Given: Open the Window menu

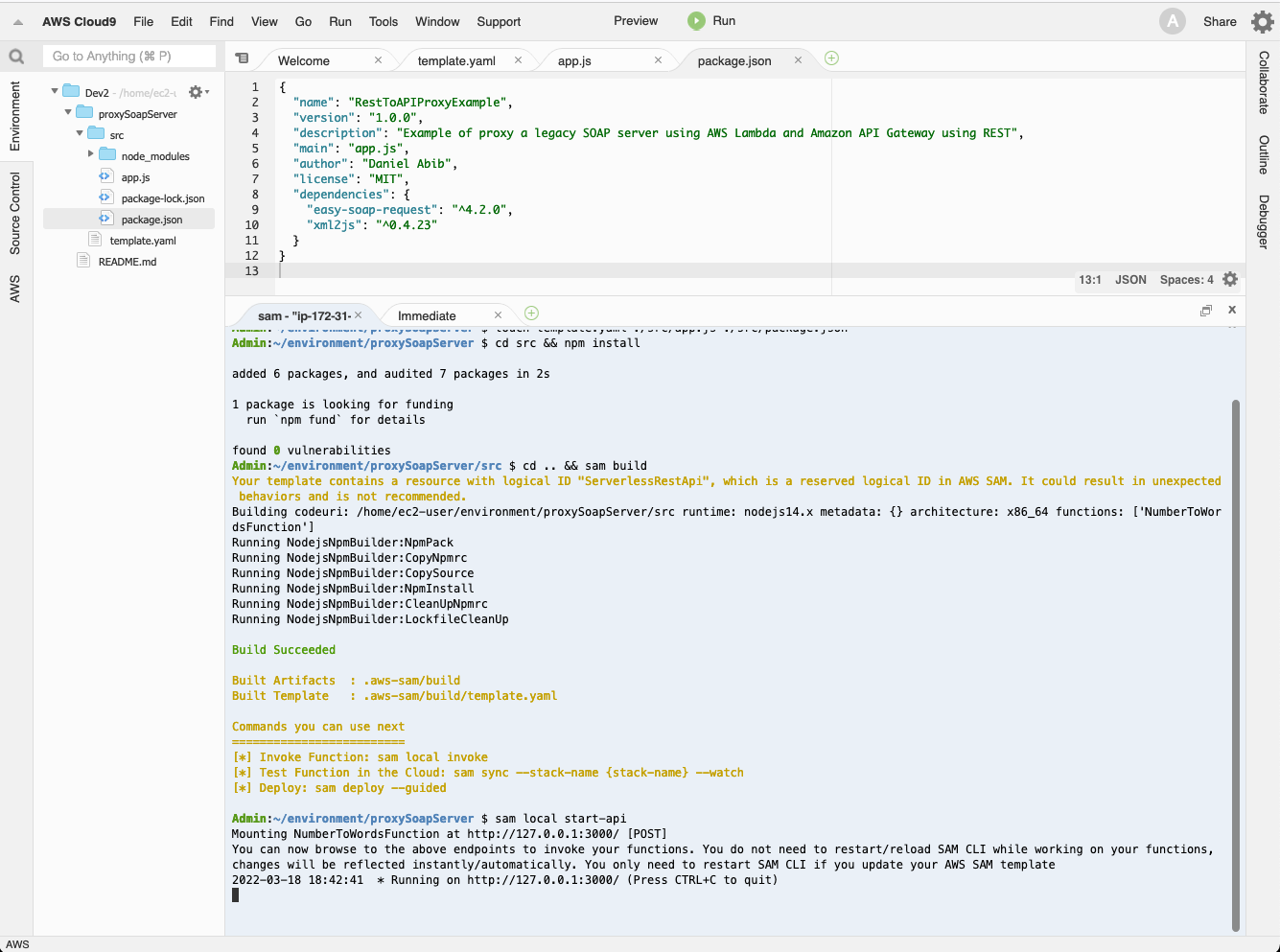Looking at the screenshot, I should (437, 21).
